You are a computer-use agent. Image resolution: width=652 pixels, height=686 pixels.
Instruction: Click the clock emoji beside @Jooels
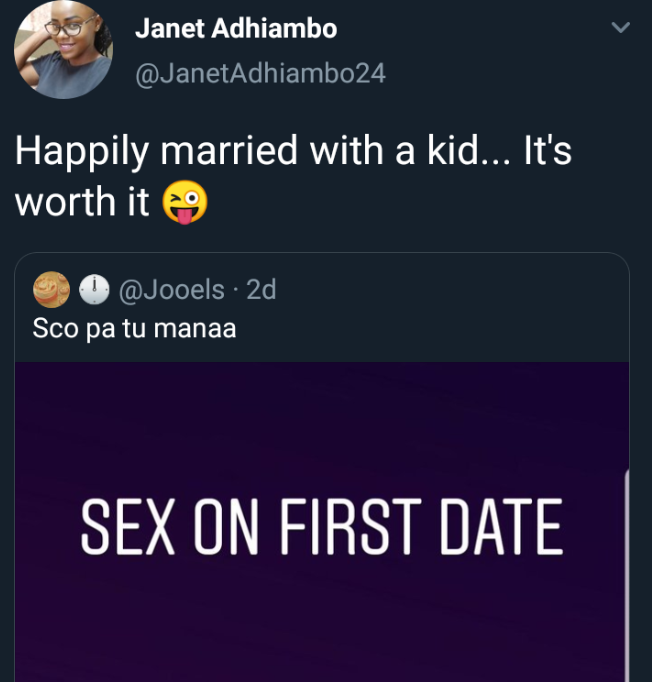[x=96, y=290]
